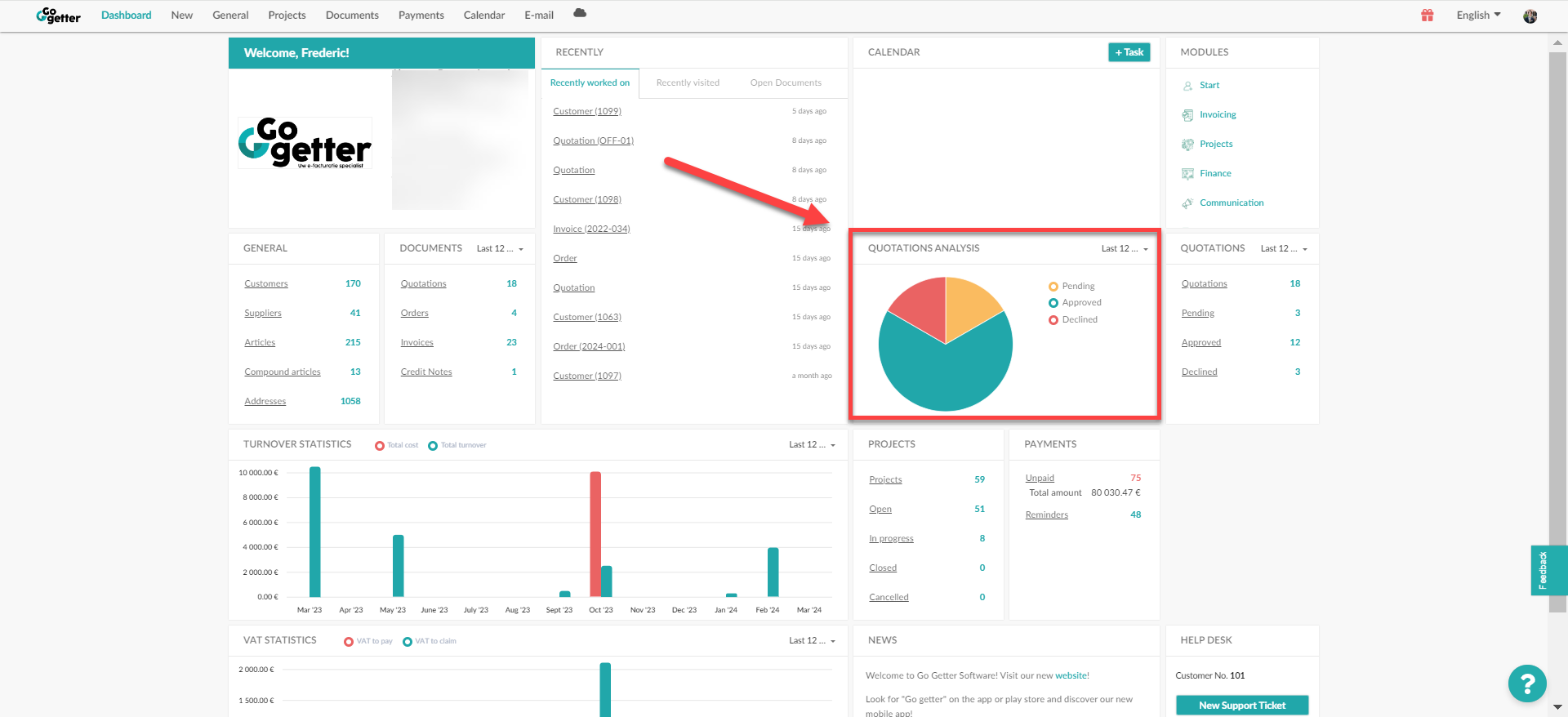Open Order (2024-001) recent item

click(589, 347)
